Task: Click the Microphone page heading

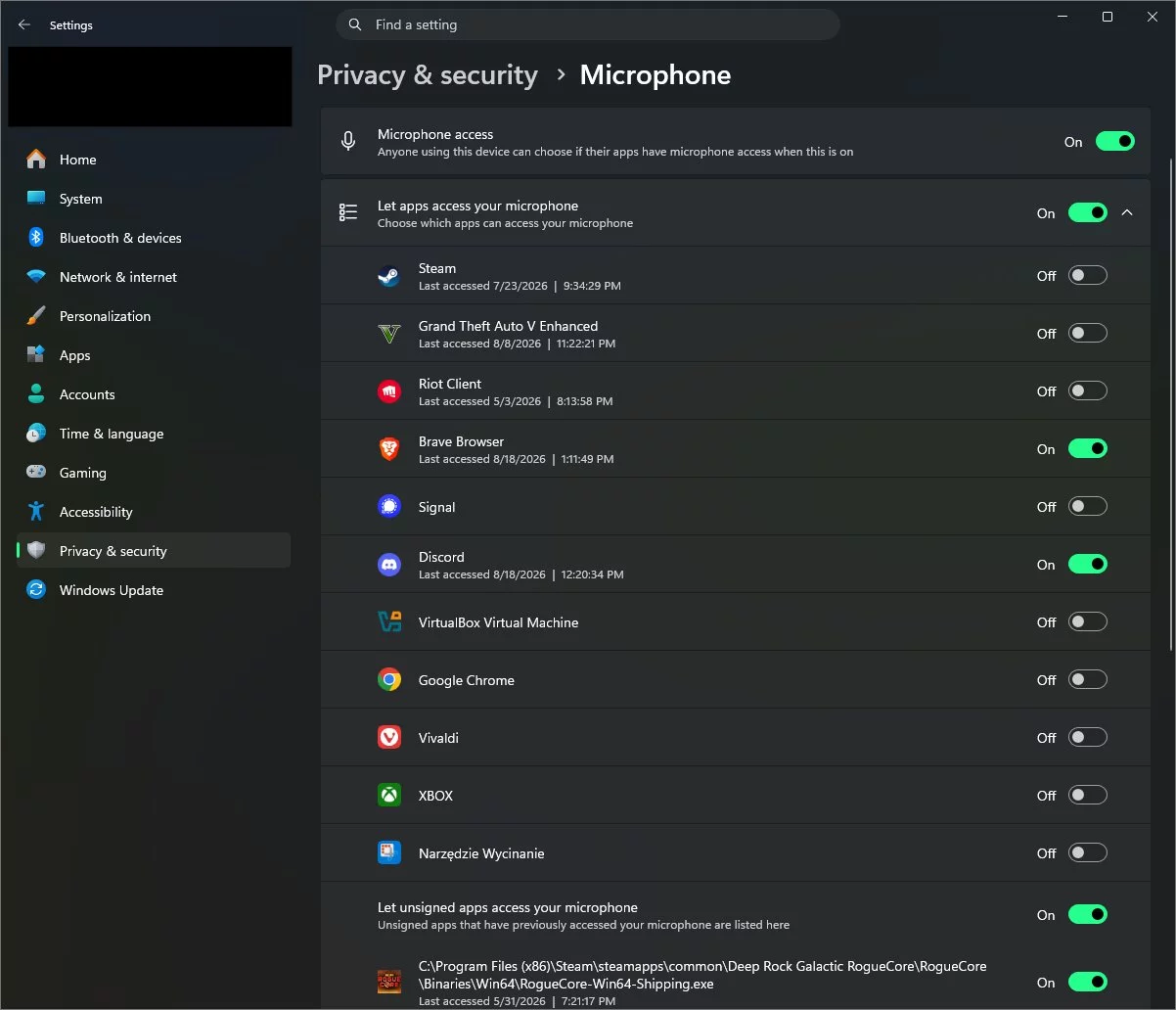Action: click(656, 75)
